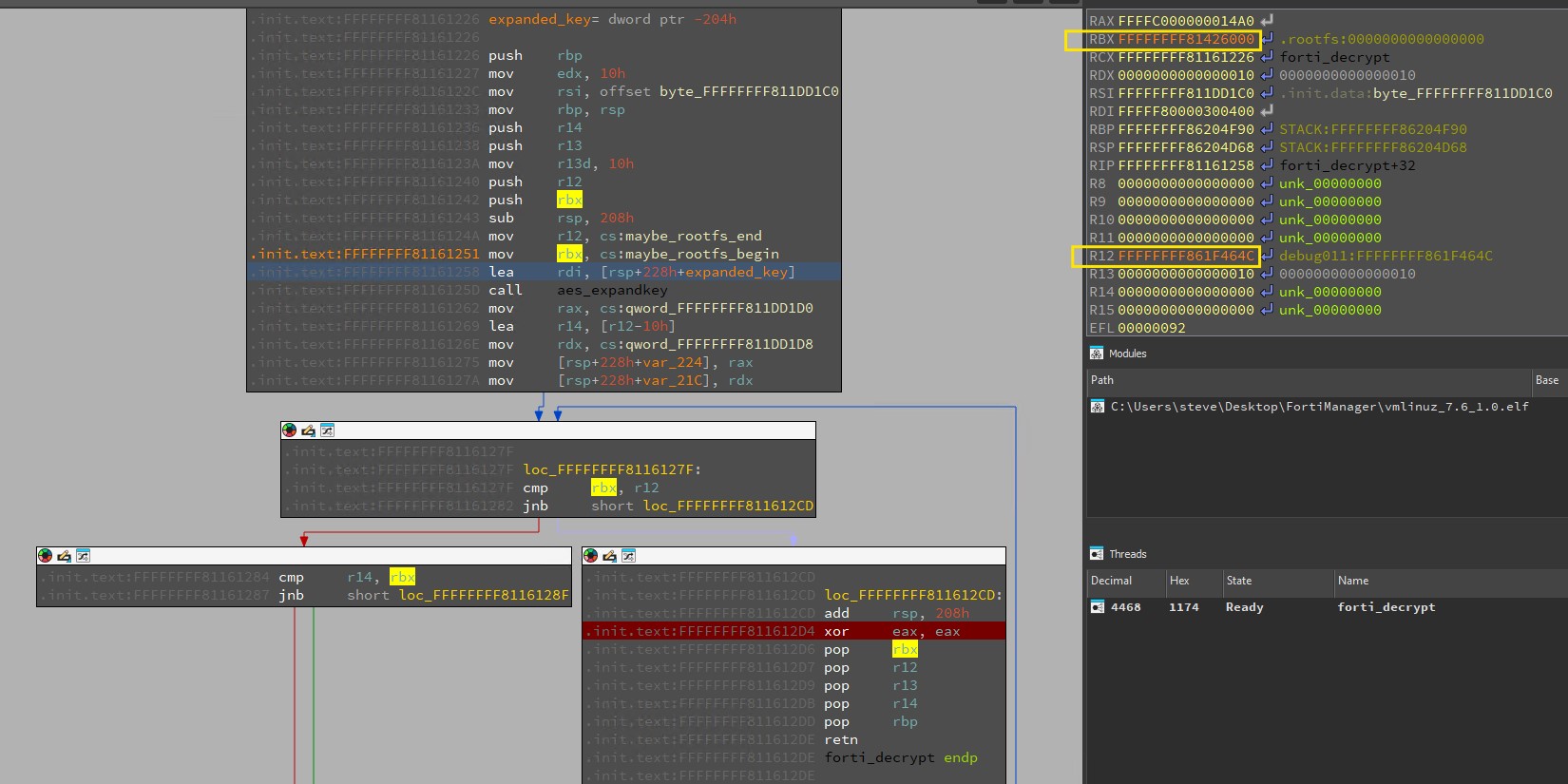This screenshot has width=1568, height=784.
Task: Click forti_decrypt+32 reference next to RIP
Action: (1348, 165)
